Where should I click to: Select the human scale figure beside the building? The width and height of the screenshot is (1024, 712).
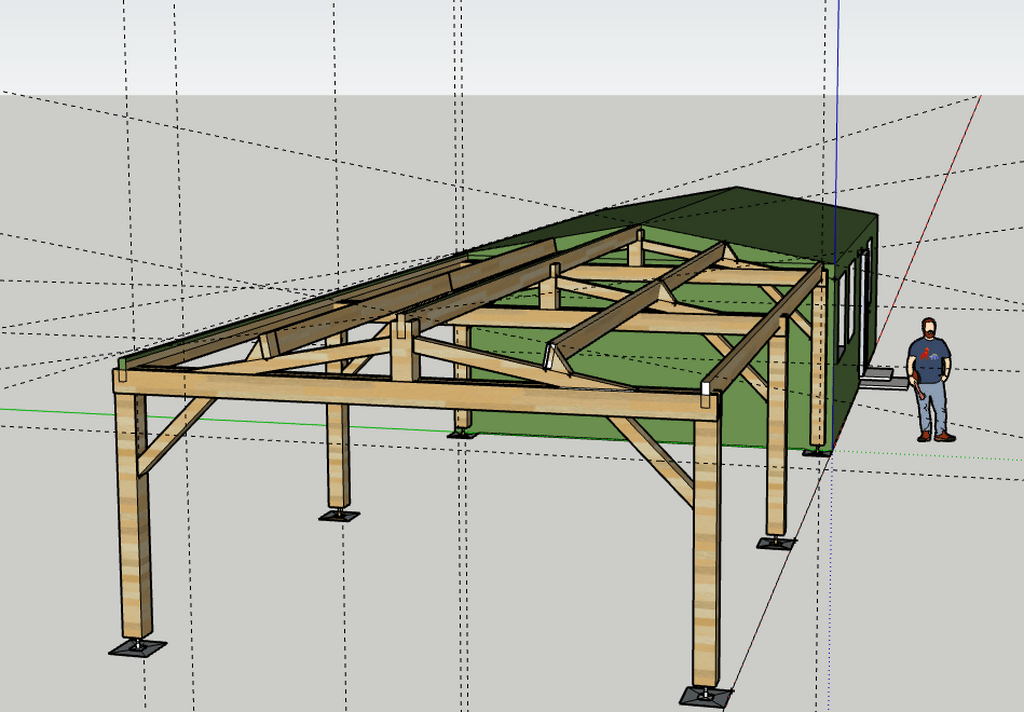click(x=930, y=380)
